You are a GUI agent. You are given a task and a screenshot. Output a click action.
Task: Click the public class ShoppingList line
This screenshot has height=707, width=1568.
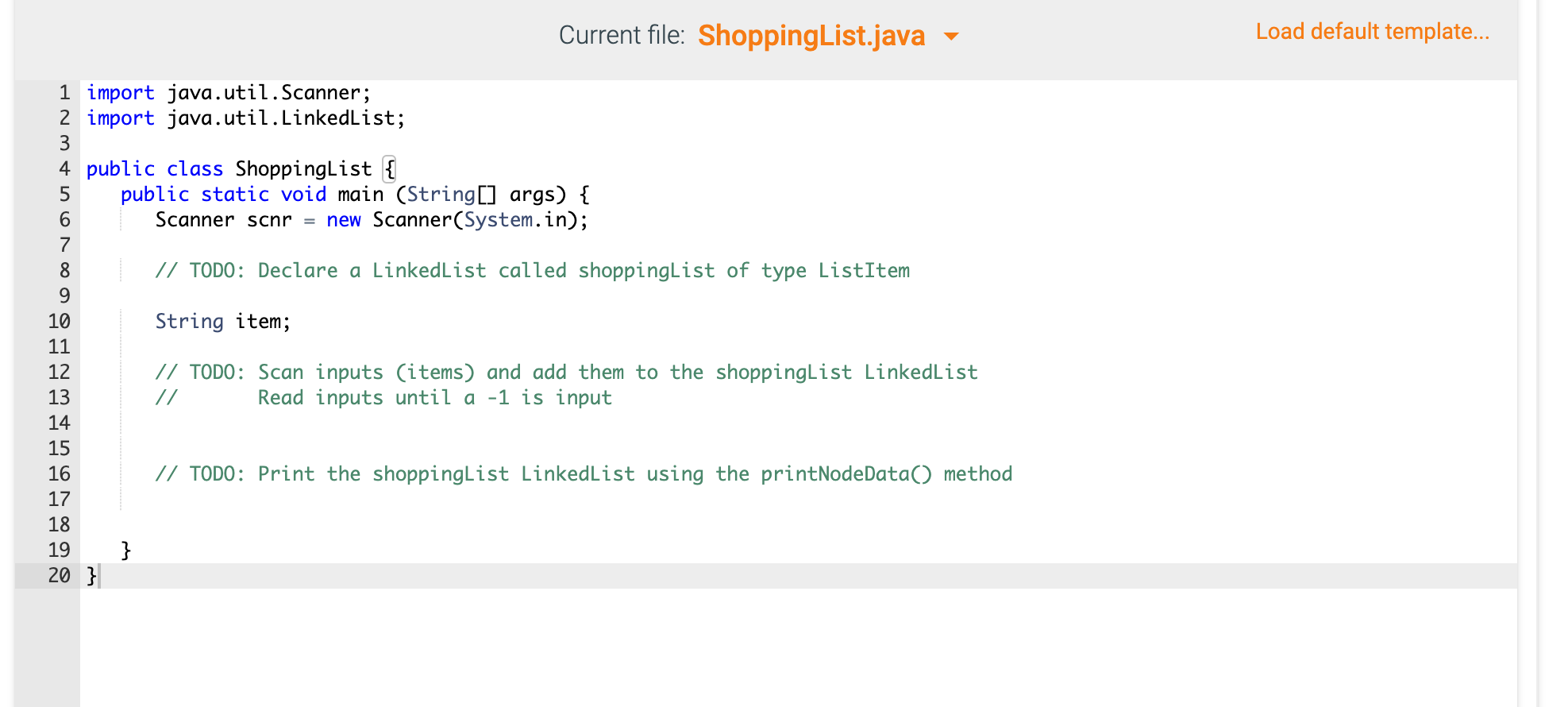coord(241,169)
